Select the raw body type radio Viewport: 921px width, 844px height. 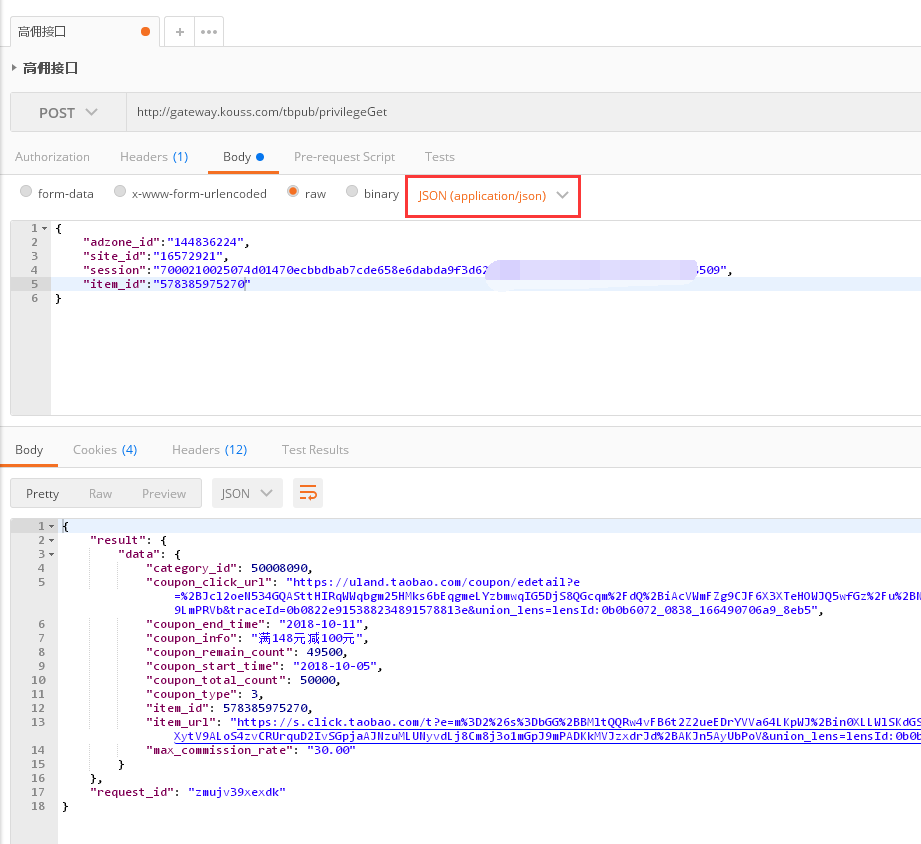[293, 192]
